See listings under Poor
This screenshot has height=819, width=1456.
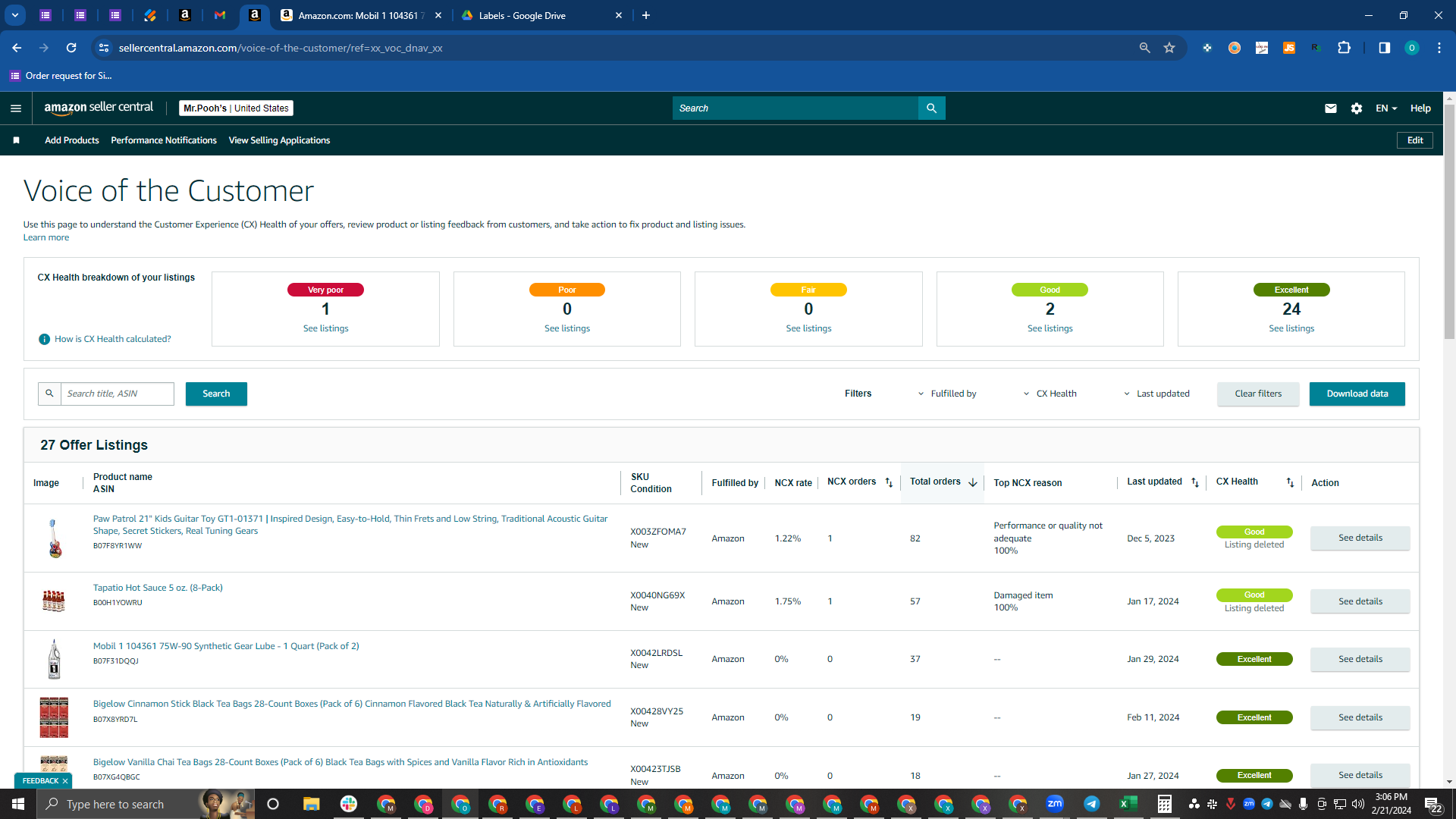[567, 328]
